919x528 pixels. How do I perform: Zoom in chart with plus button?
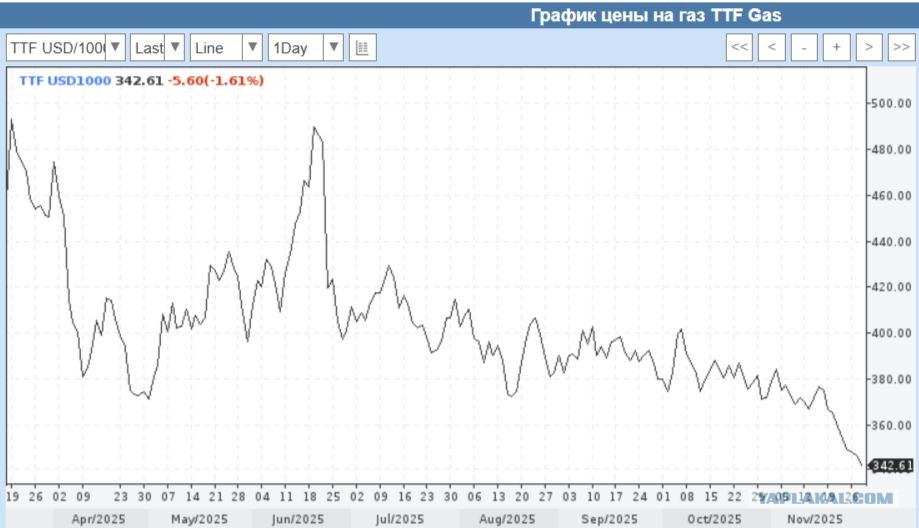(836, 47)
